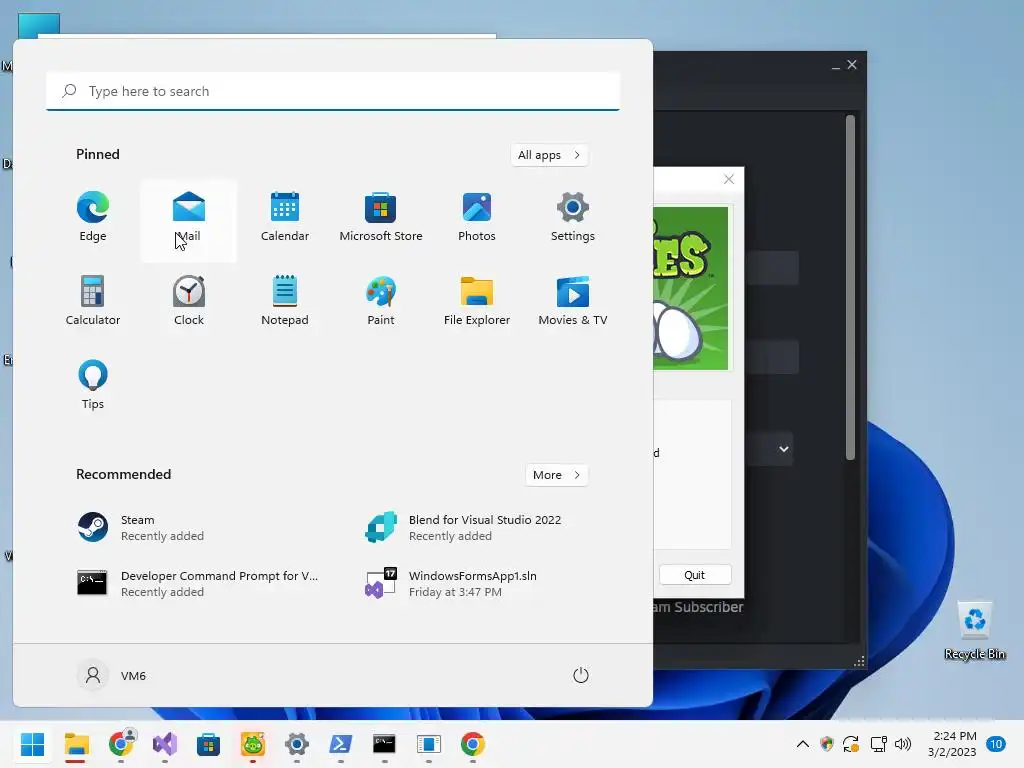Open Settings from pinned apps
Screen dimensions: 1024x768
tap(573, 217)
